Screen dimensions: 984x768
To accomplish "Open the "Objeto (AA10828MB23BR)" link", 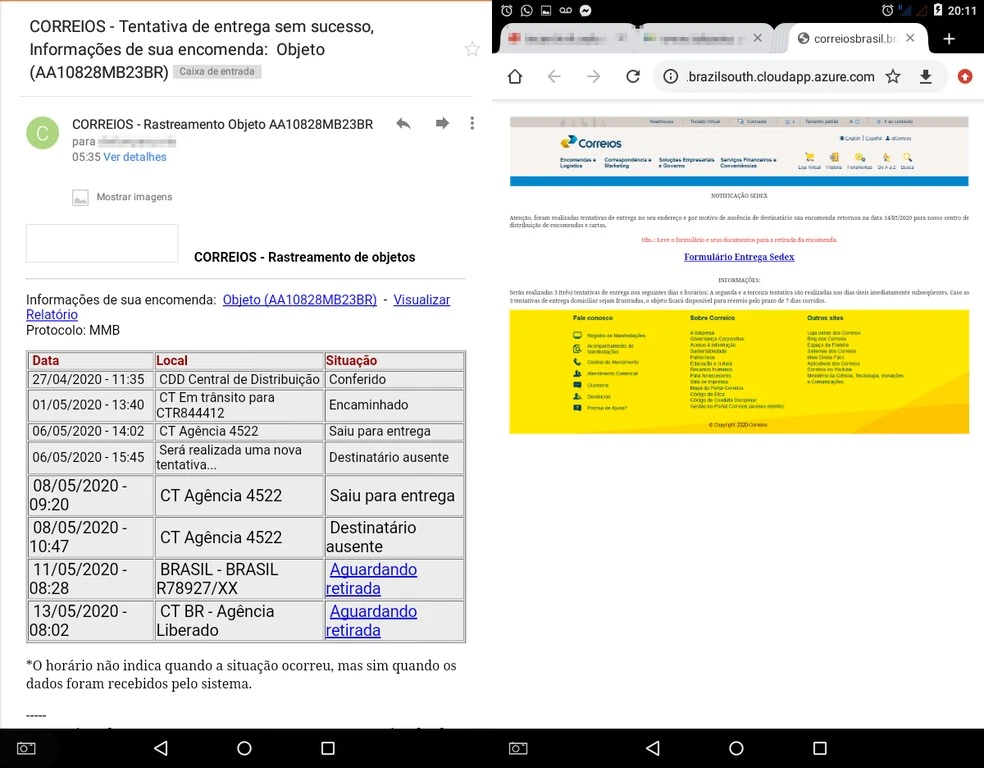I will pyautogui.click(x=299, y=300).
